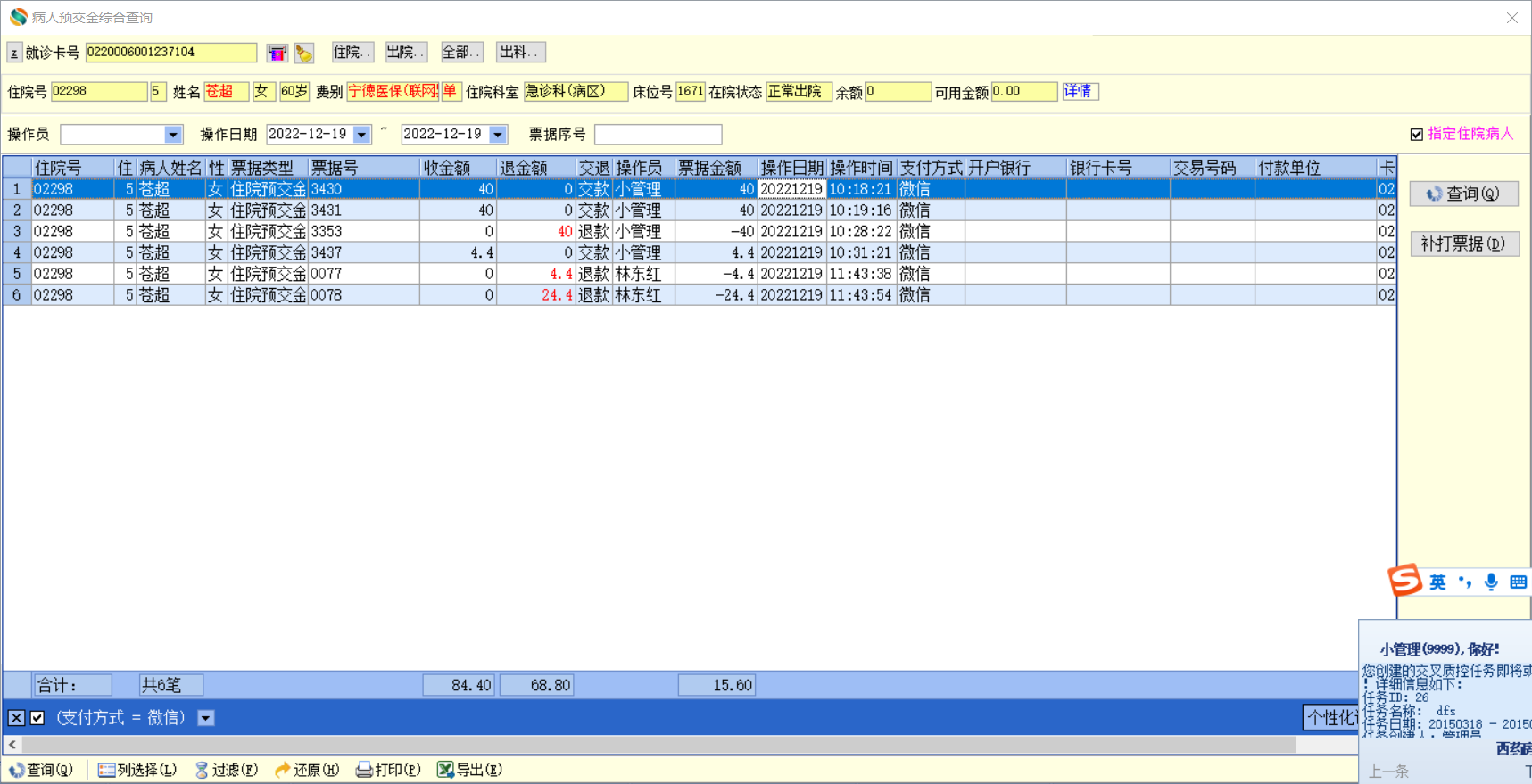Open 列选择(L) column chooser in bottom toolbar
This screenshot has height=784, width=1532.
click(x=137, y=770)
